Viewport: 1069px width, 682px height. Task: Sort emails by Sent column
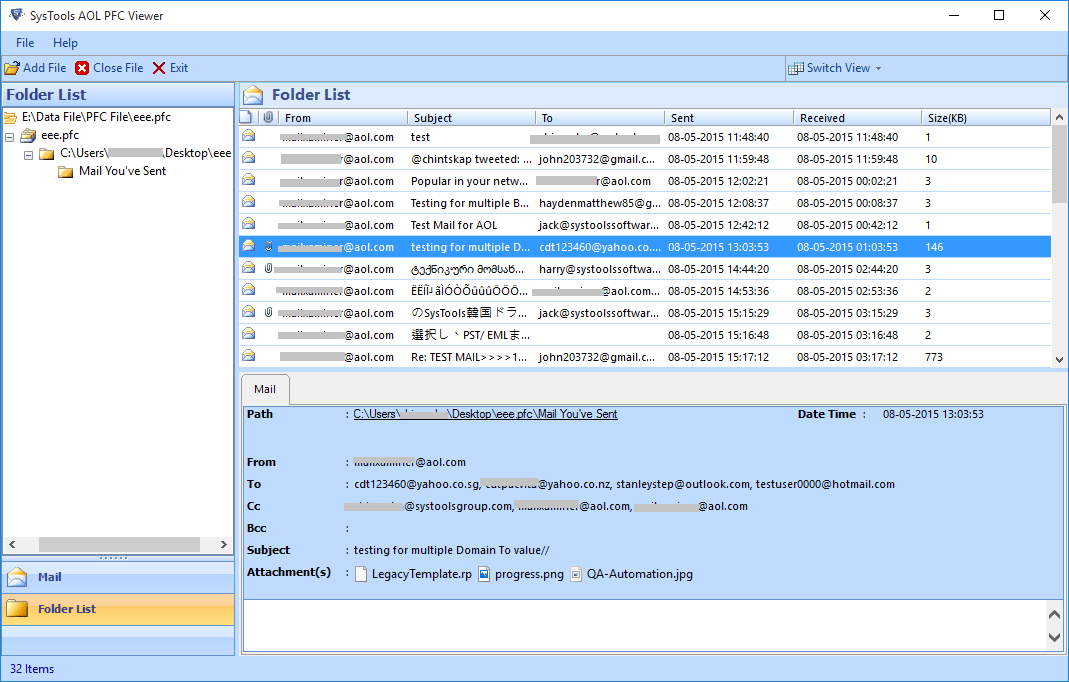pyautogui.click(x=729, y=118)
